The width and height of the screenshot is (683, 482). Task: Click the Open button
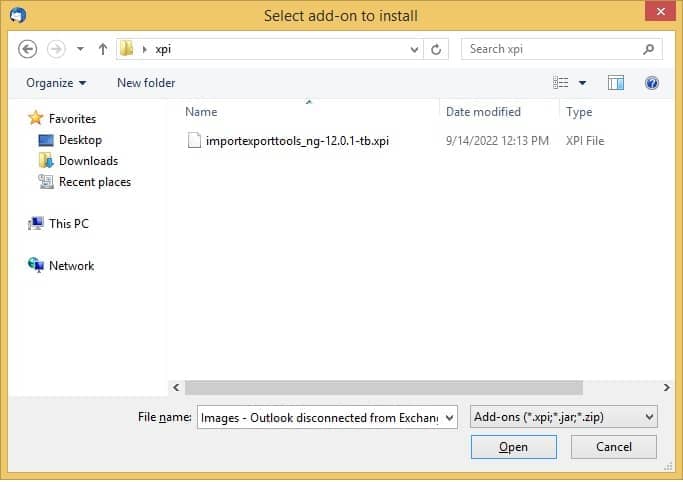[x=514, y=447]
